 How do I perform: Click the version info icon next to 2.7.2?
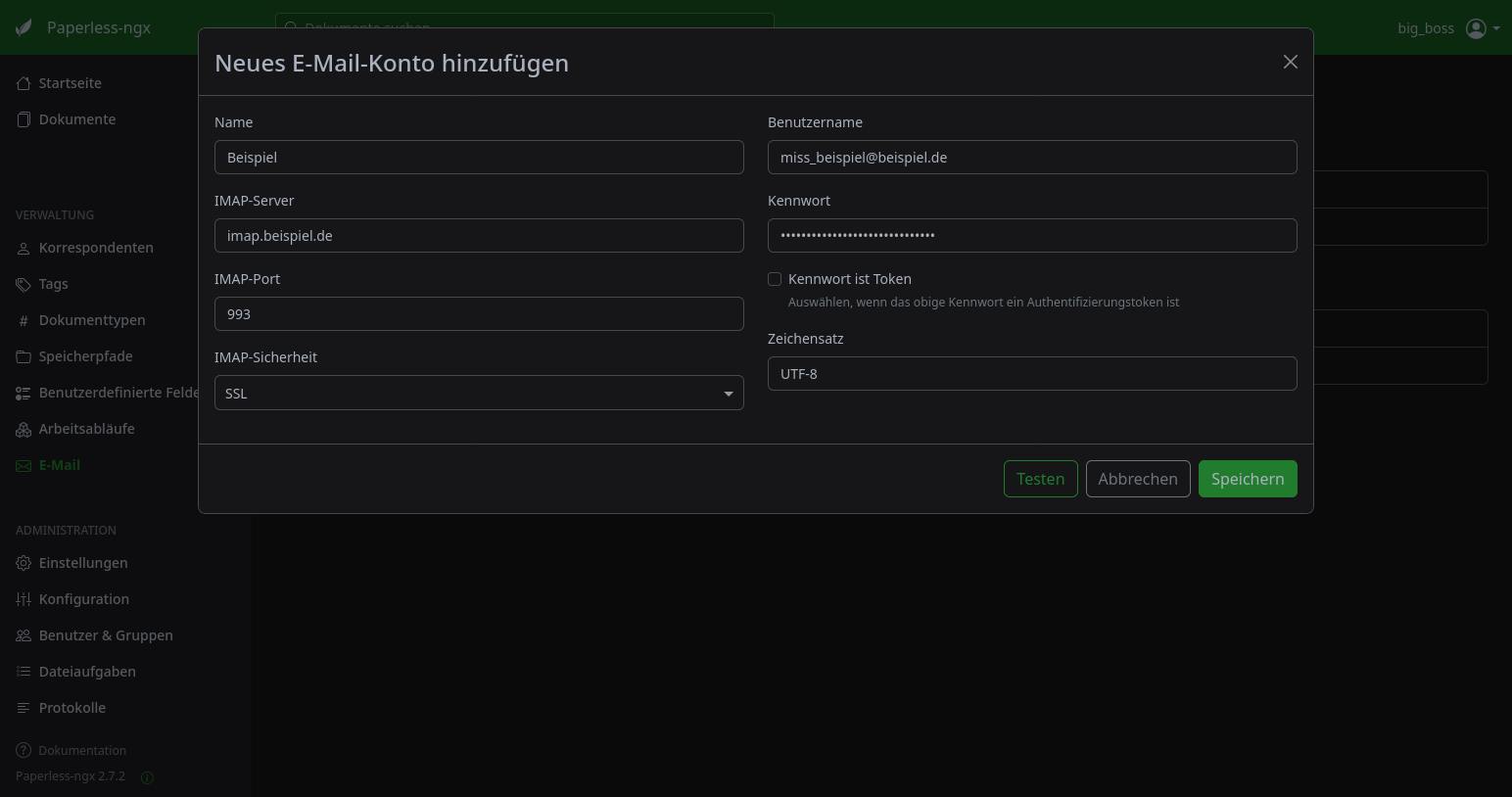pos(147,777)
